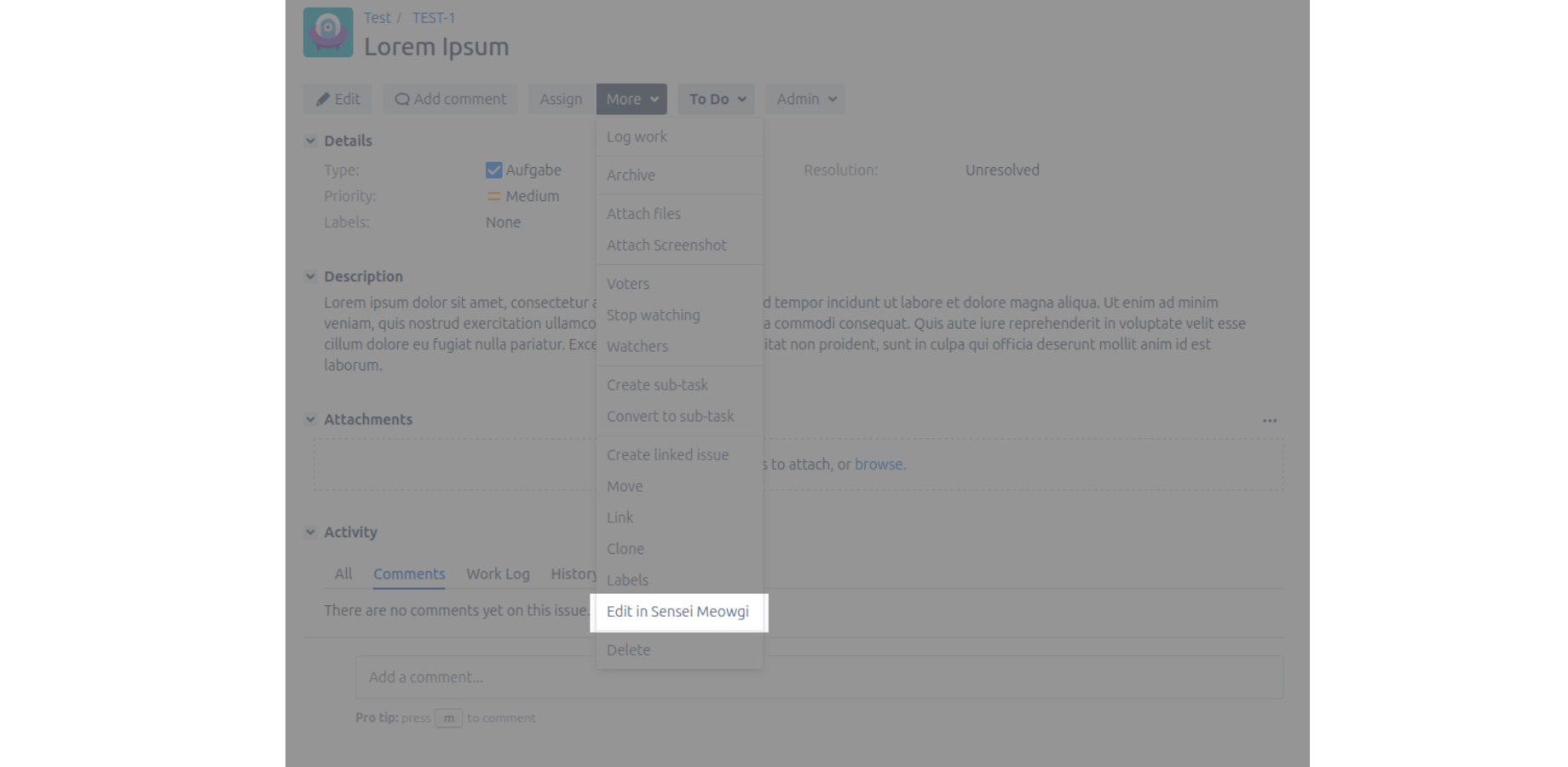Select Stop watching to toggle watching
This screenshot has width=1568, height=767.
653,314
